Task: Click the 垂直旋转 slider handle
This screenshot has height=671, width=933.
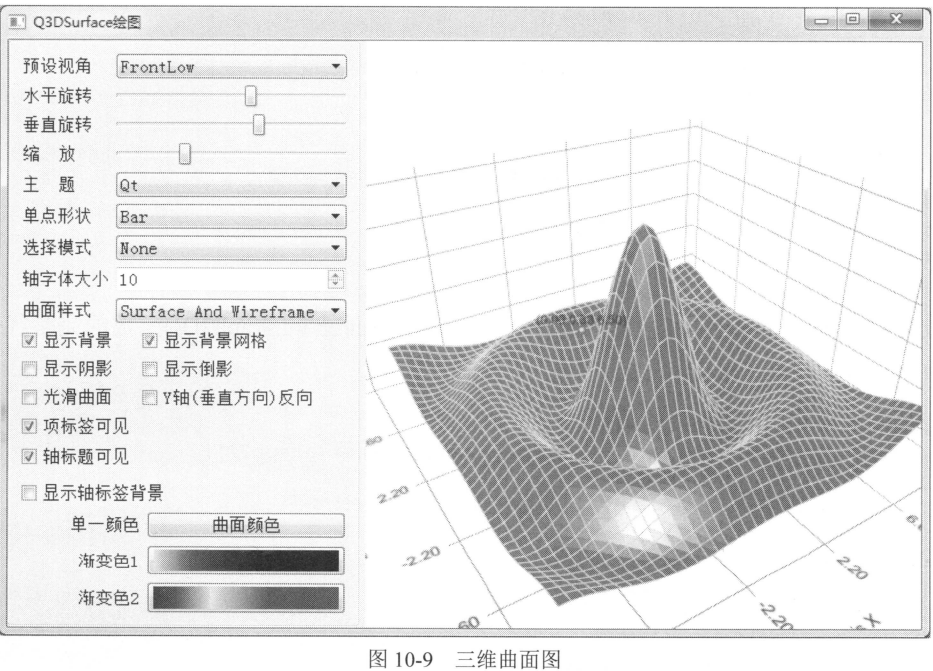Action: point(259,124)
